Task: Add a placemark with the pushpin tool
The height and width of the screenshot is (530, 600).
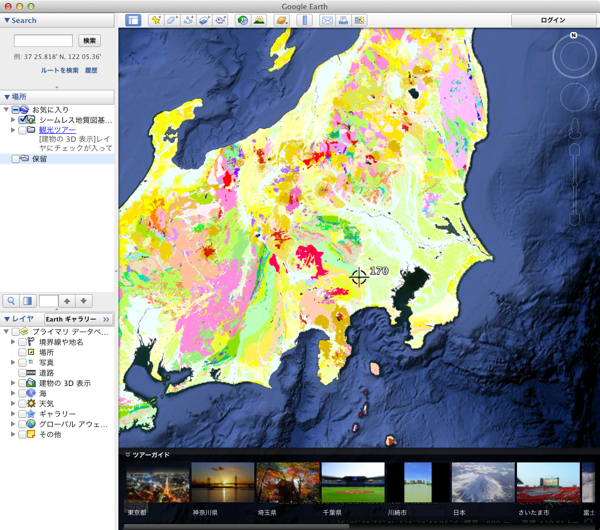Action: [156, 20]
